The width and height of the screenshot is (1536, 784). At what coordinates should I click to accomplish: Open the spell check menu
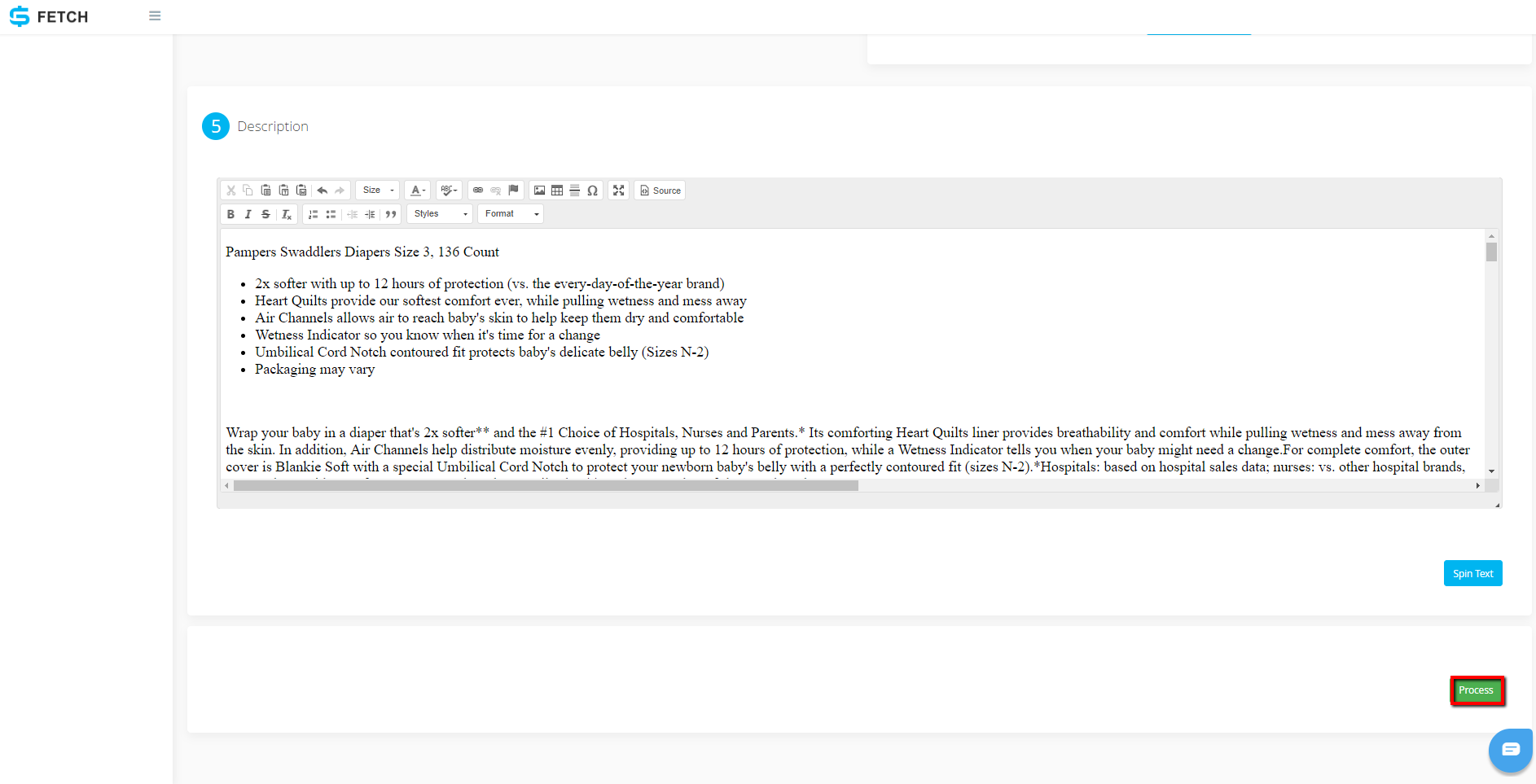click(x=449, y=191)
